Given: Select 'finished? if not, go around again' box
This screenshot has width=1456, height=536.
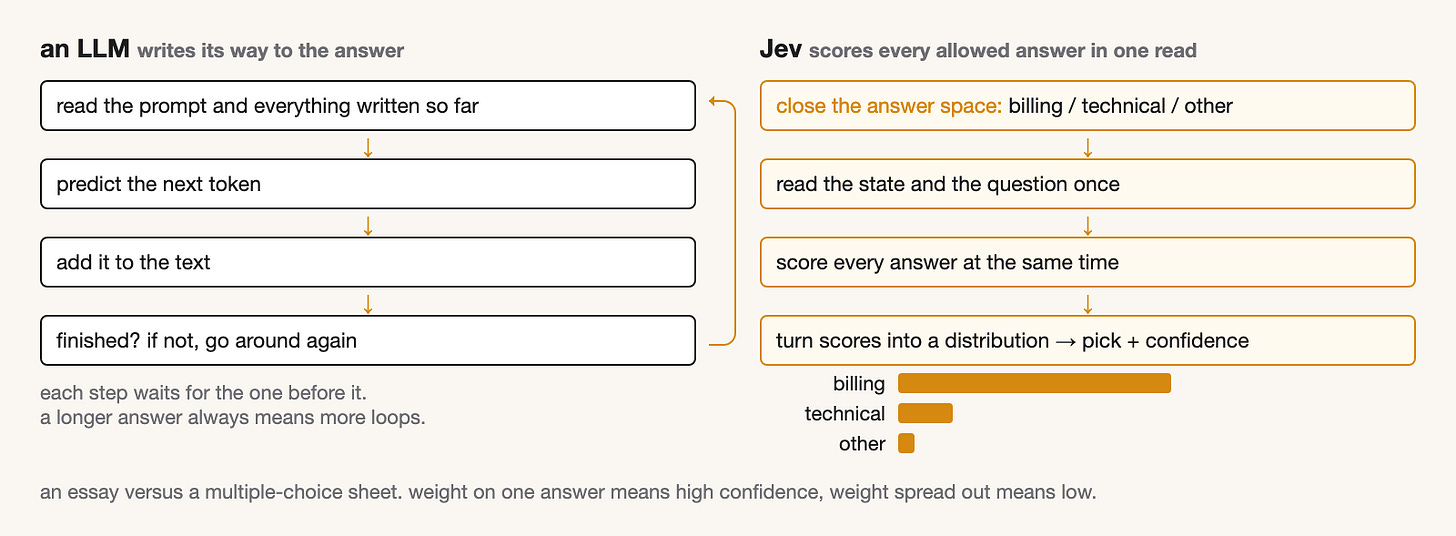Looking at the screenshot, I should click(x=368, y=340).
